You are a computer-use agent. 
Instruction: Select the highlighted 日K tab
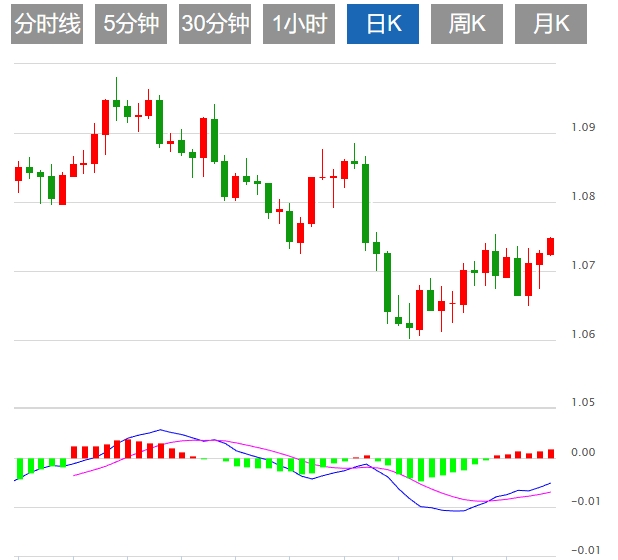click(x=383, y=25)
